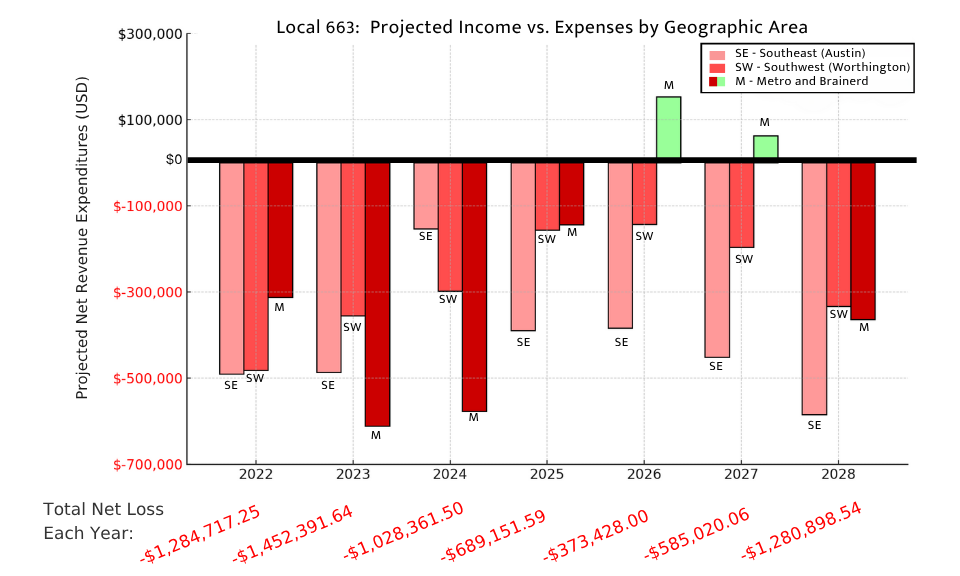Click the y-axis title "Projected Net Revenue Expenditures"
Image resolution: width=960 pixels, height=576 pixels.
tap(83, 237)
